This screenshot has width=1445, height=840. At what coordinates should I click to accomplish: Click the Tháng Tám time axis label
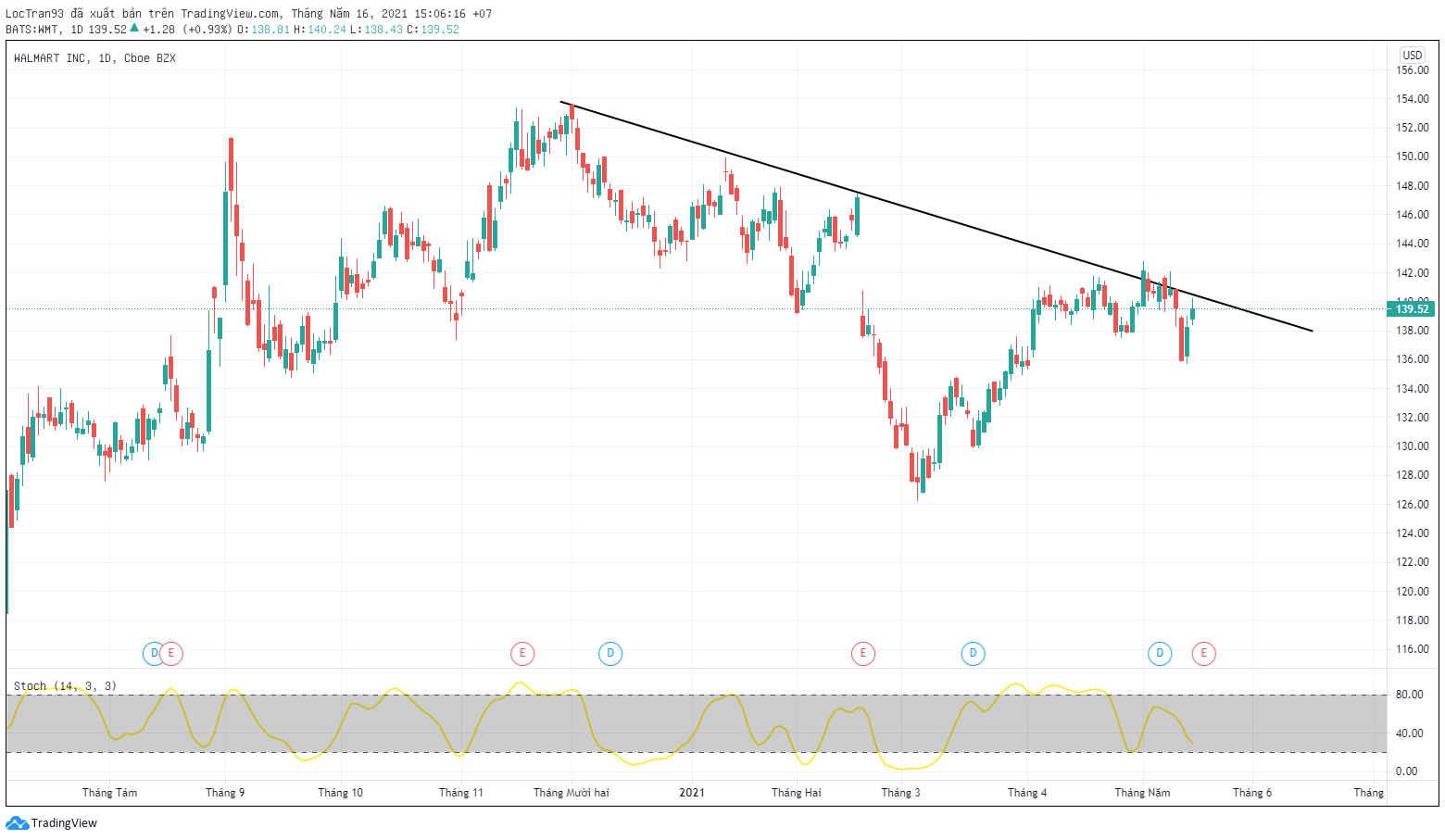pyautogui.click(x=109, y=793)
